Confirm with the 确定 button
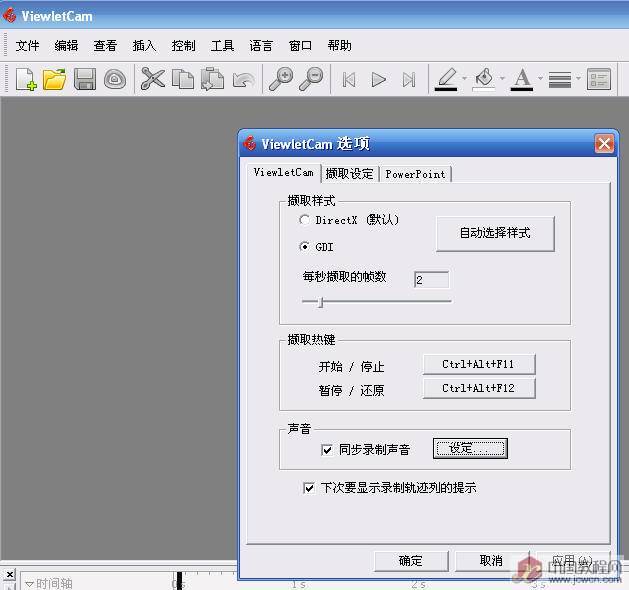The width and height of the screenshot is (629, 590). pyautogui.click(x=411, y=561)
